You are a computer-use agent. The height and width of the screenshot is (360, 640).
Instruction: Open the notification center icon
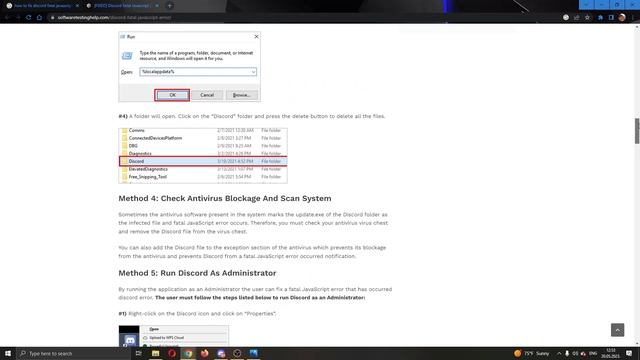pos(629,353)
